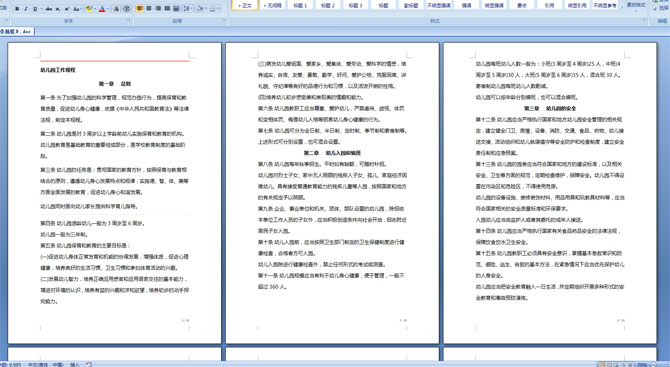Click the red font color A swatch
This screenshot has width=670, height=367.
point(102,9)
